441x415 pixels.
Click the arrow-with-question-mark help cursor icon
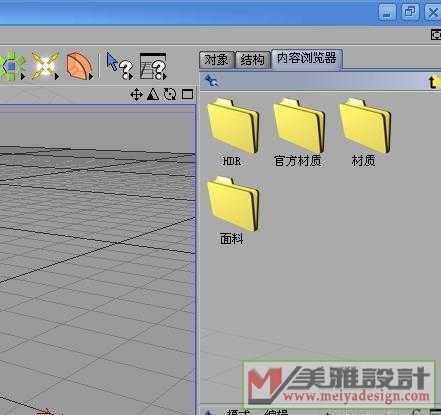pyautogui.click(x=119, y=66)
